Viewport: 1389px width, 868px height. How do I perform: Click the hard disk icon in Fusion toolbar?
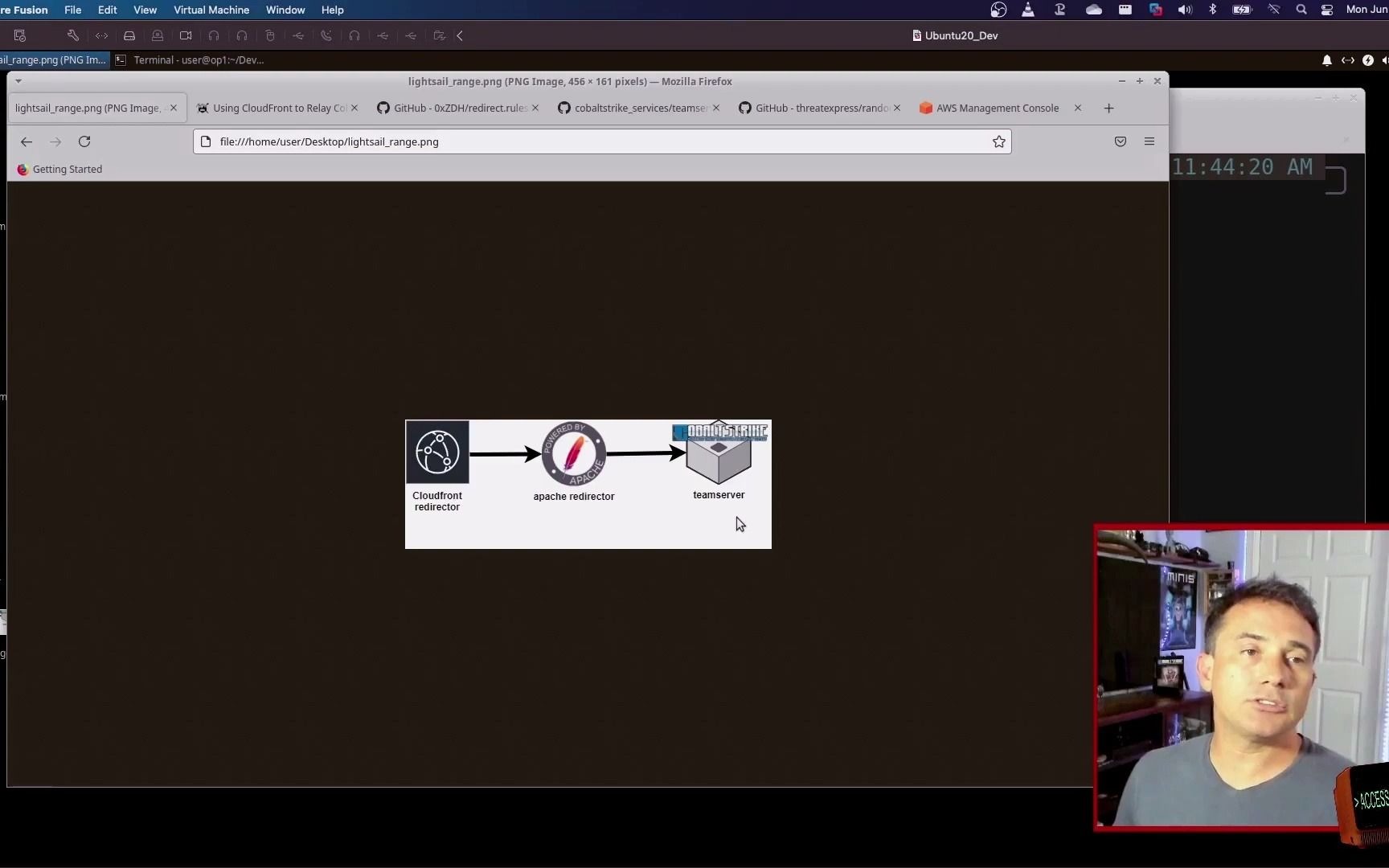click(x=129, y=35)
